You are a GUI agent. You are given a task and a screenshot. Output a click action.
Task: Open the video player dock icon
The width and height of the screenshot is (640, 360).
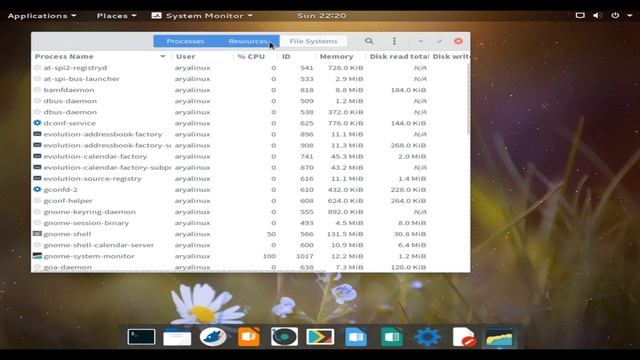click(320, 337)
